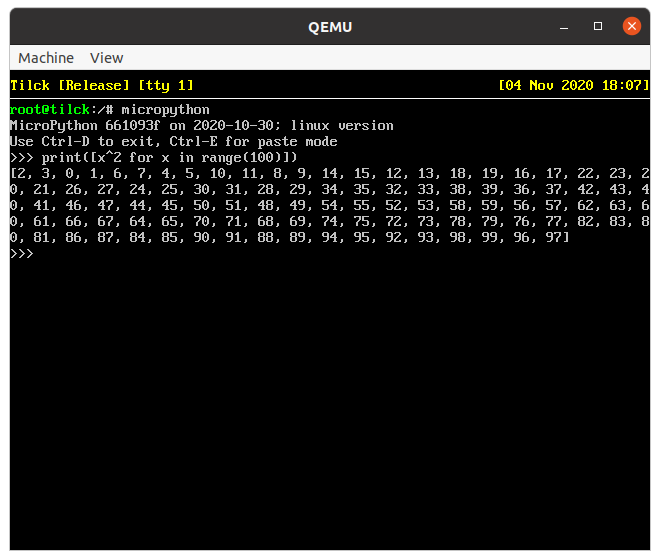Open the View menu
Screen dimensions: 660x560
tap(106, 58)
